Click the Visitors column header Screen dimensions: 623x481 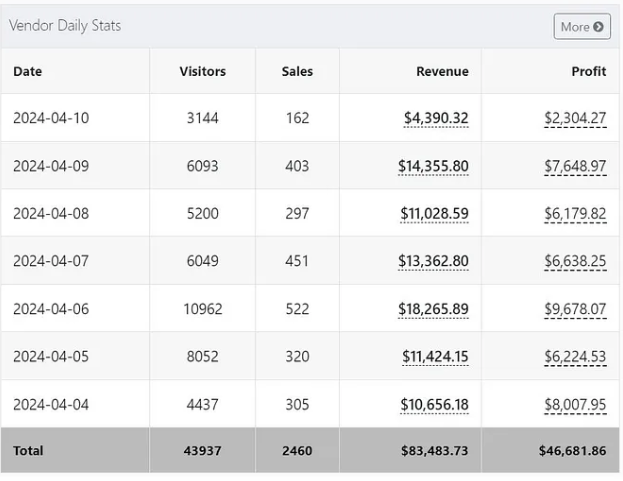tap(202, 72)
